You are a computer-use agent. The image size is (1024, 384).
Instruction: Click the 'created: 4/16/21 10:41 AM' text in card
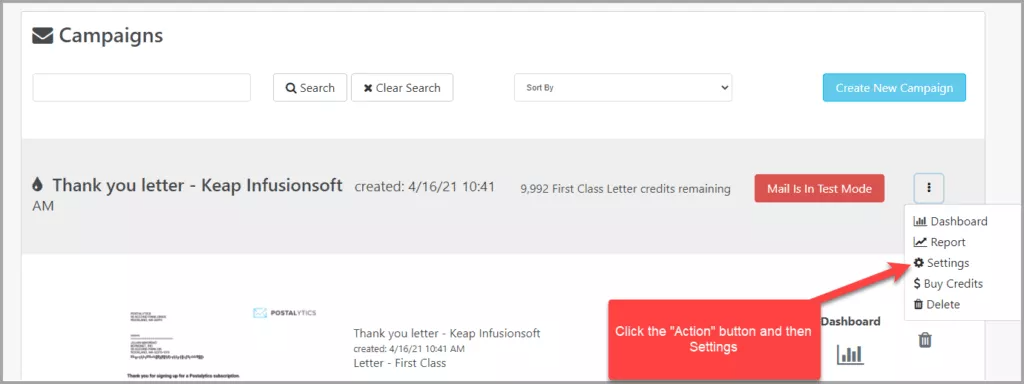409,349
